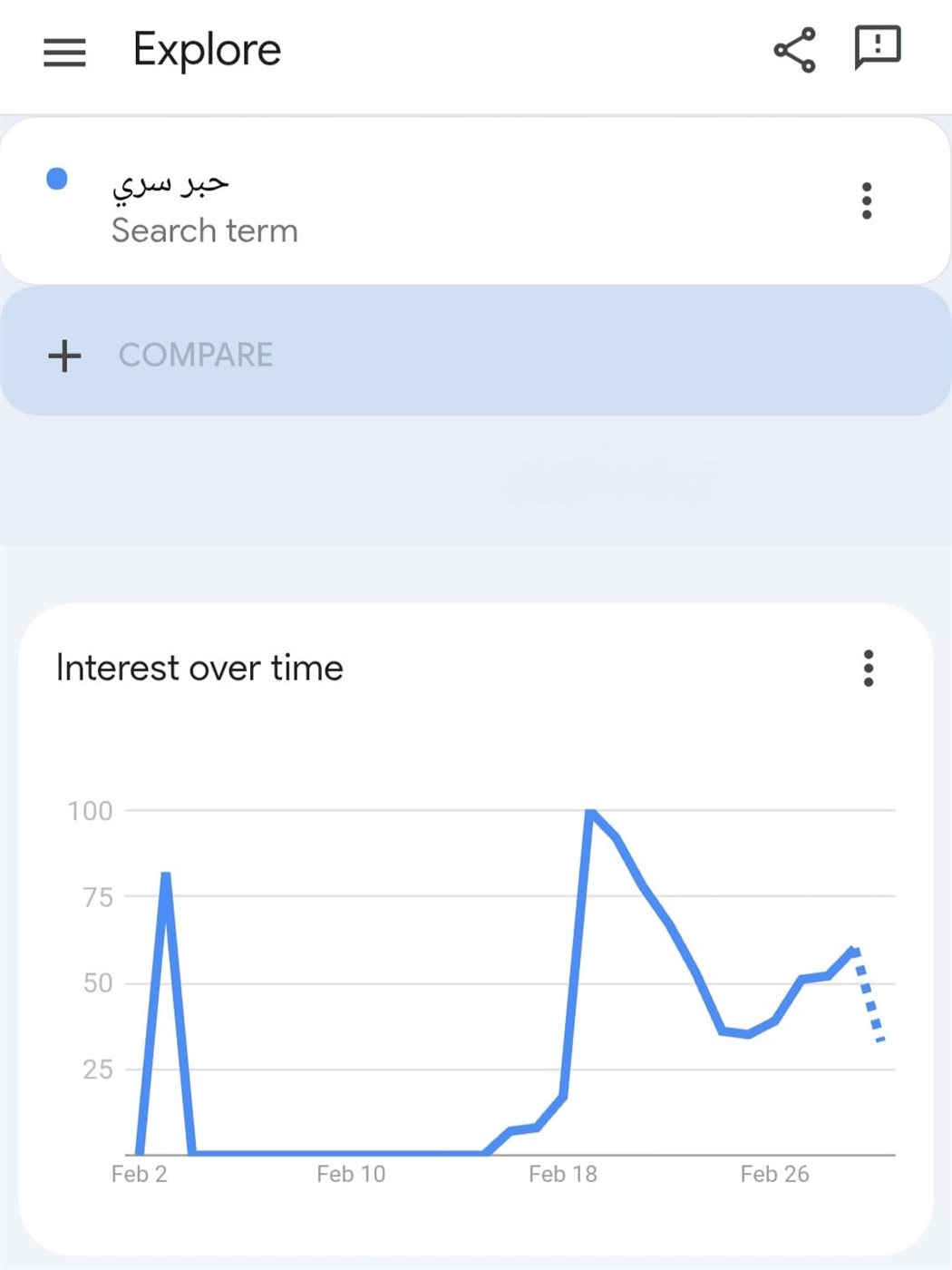
Task: Select the 100 peak after Feb 18
Action: pos(590,812)
